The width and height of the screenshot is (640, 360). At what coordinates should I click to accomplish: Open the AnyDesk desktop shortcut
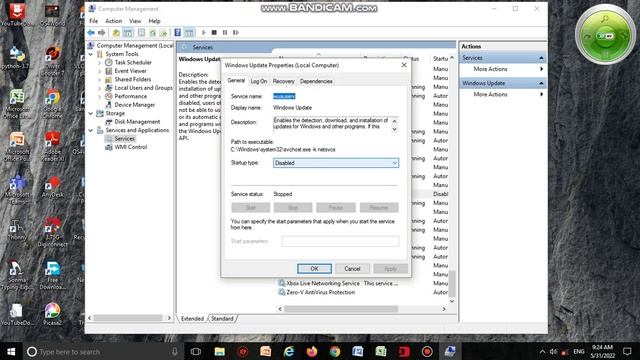coord(52,187)
